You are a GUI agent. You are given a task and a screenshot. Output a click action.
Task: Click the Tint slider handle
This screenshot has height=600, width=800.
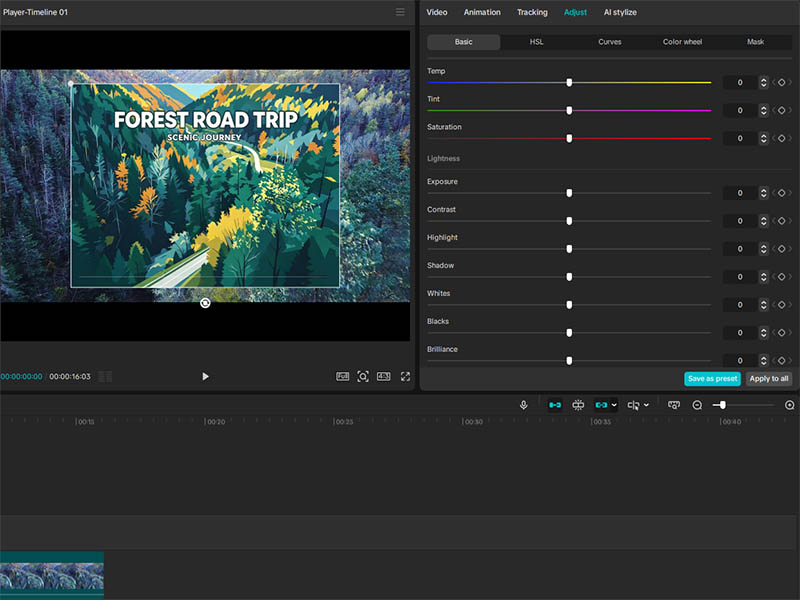(569, 110)
